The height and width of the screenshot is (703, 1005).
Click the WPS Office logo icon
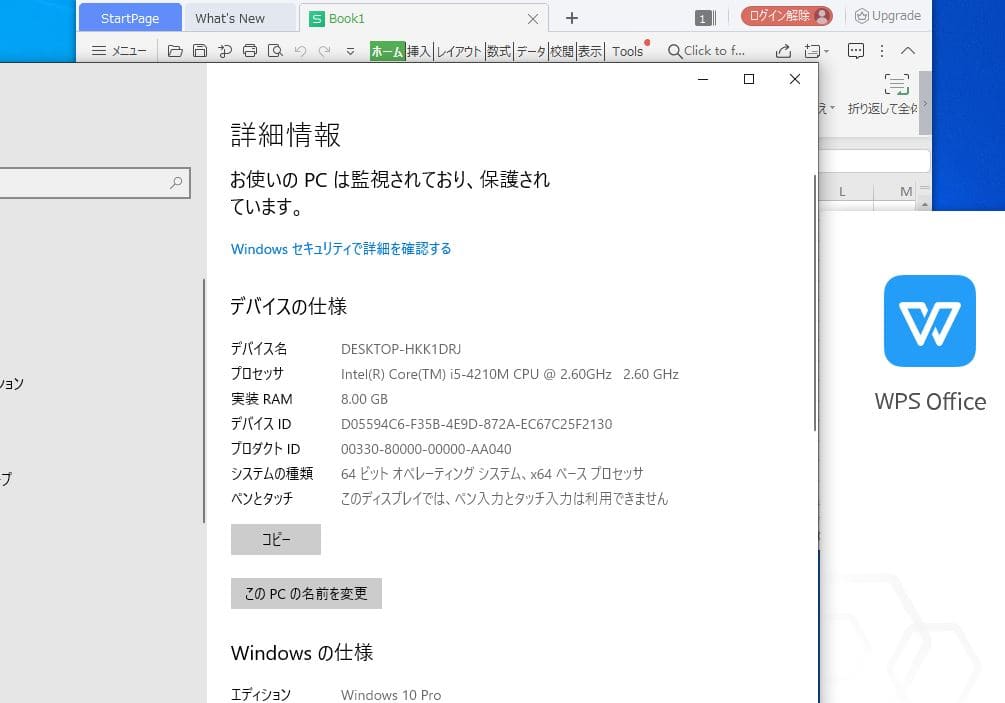(929, 321)
